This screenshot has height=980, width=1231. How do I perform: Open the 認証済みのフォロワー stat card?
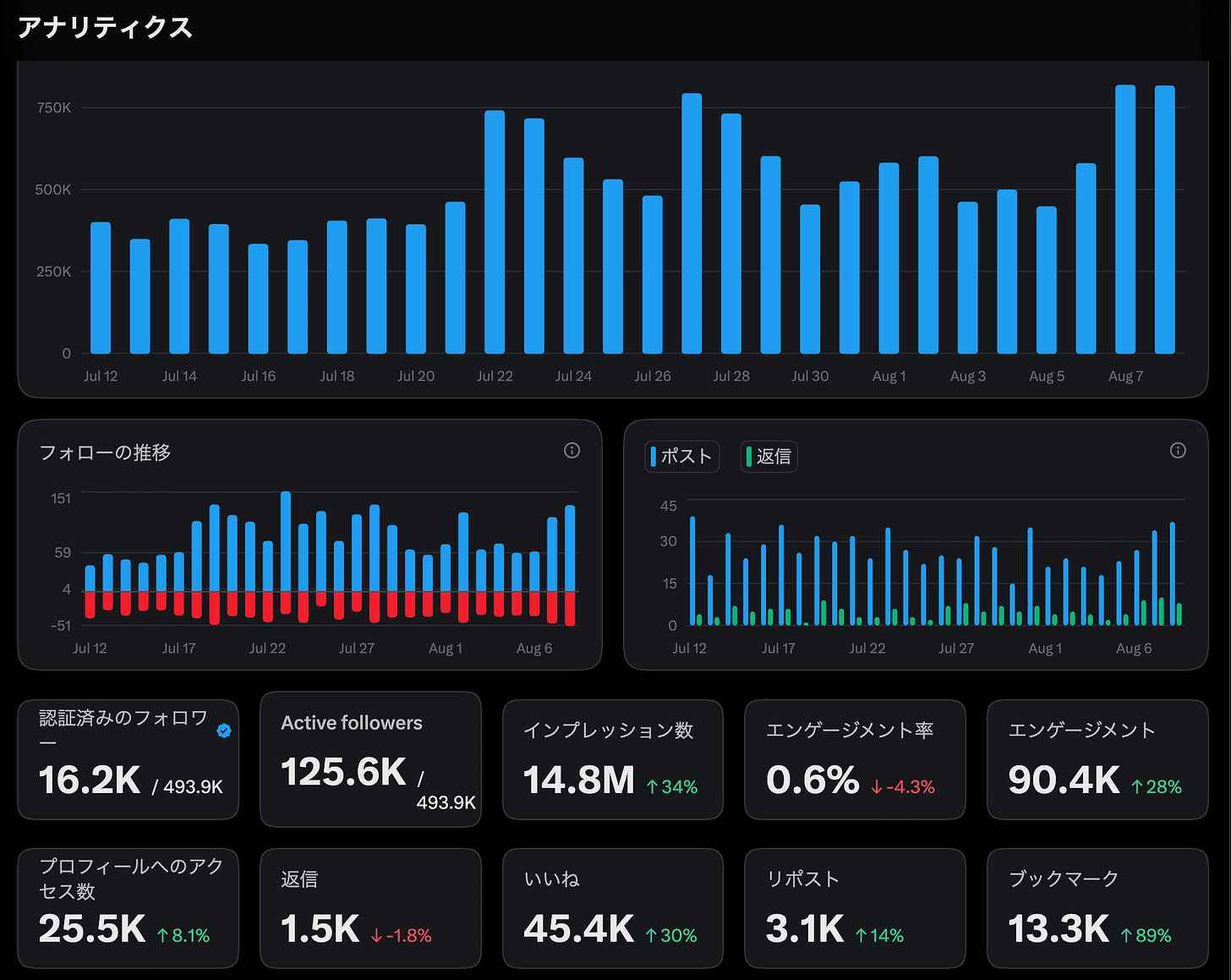pyautogui.click(x=129, y=759)
